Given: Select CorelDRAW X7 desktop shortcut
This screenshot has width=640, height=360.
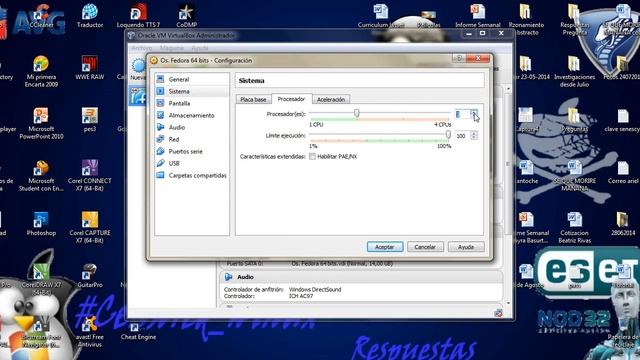Looking at the screenshot, I should click(41, 280).
